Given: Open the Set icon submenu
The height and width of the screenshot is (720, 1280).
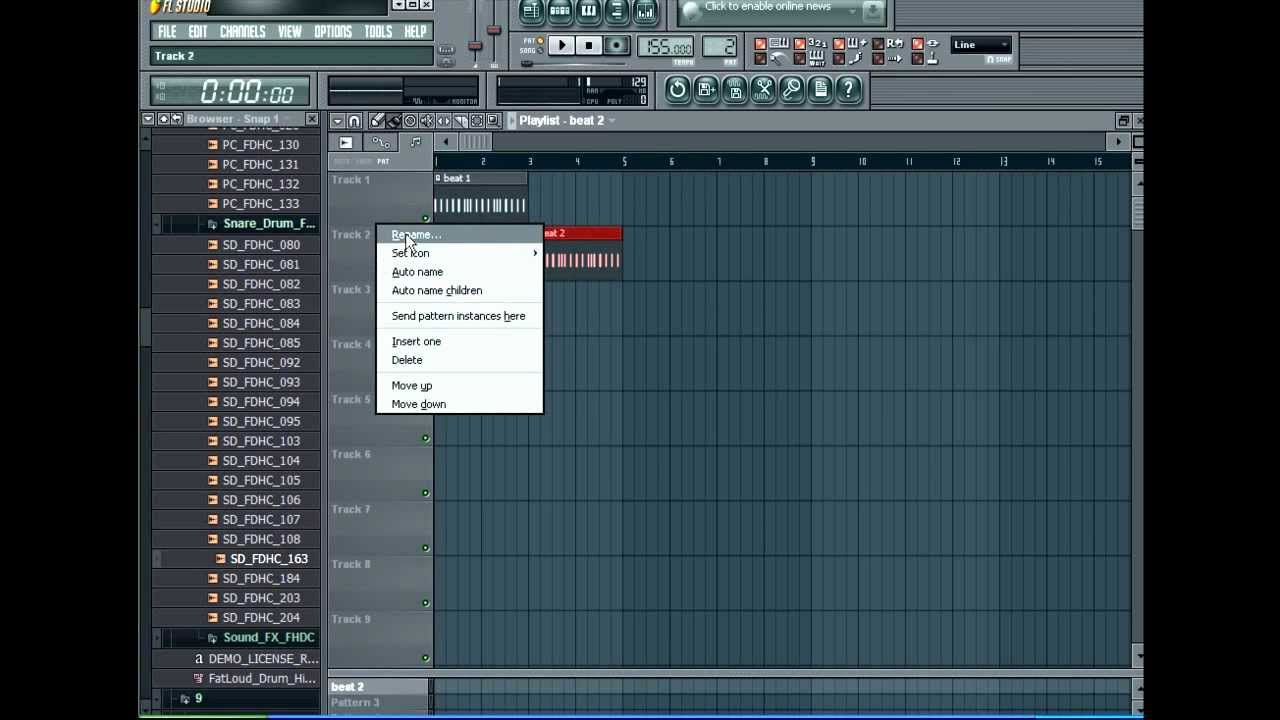Looking at the screenshot, I should (x=460, y=253).
